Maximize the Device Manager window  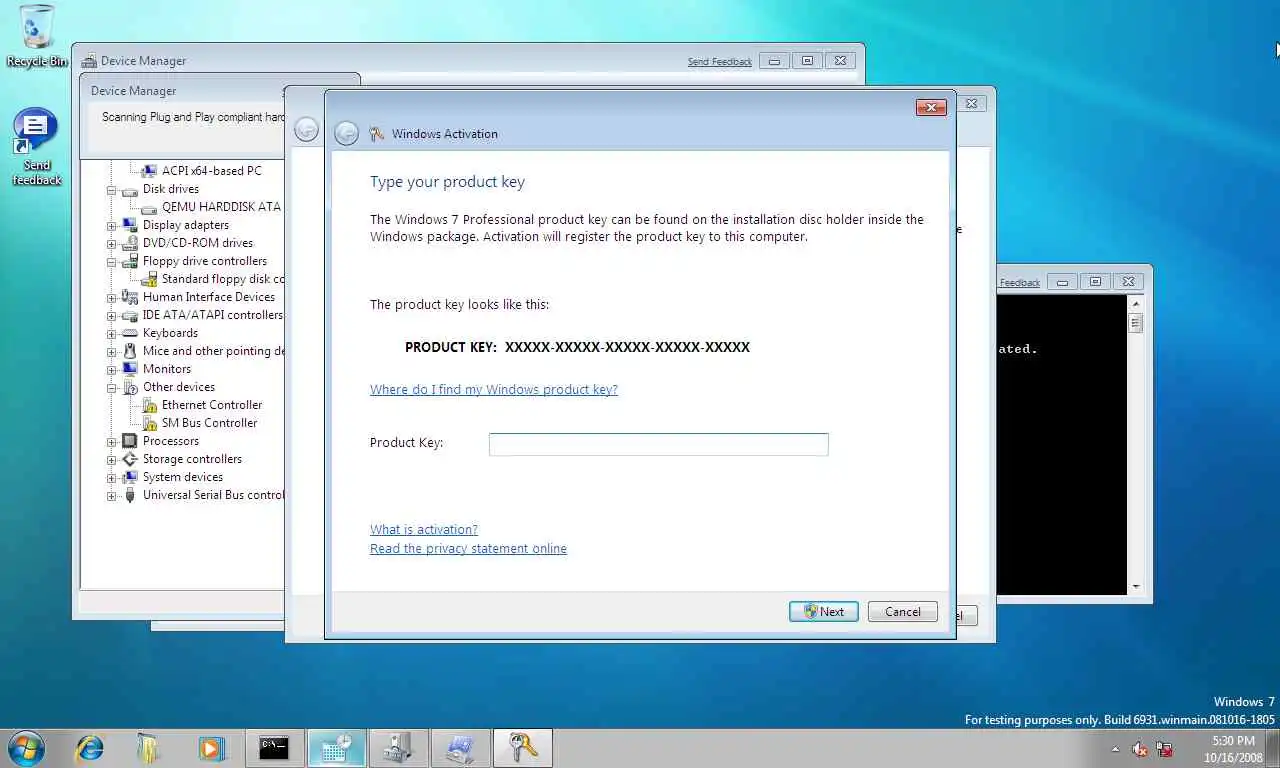tap(807, 61)
